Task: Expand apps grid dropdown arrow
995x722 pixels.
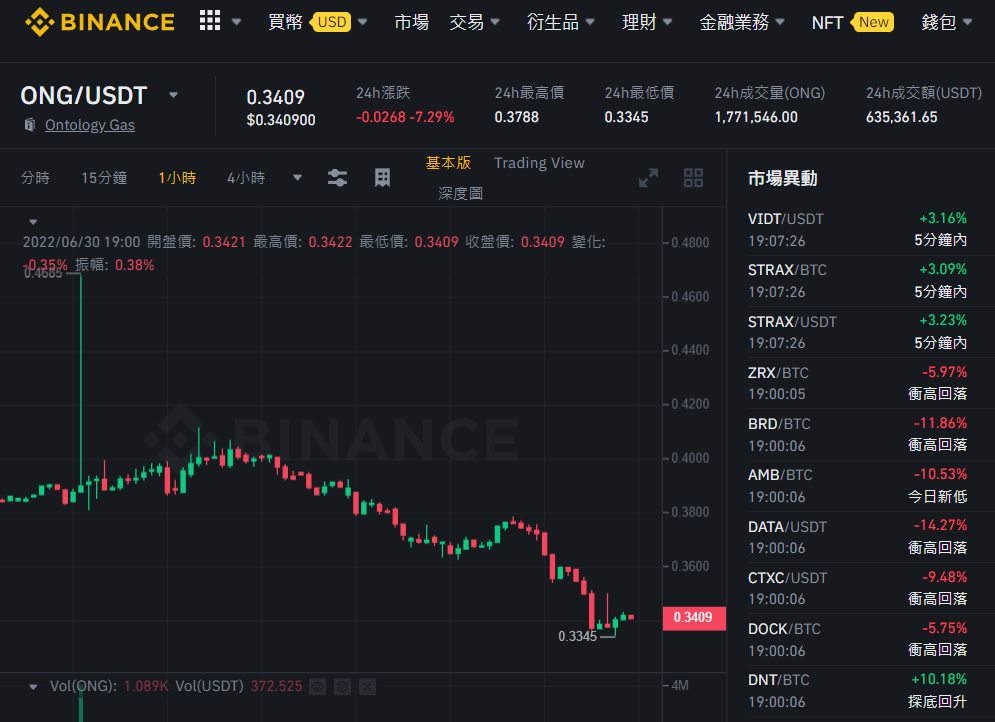Action: coord(236,22)
